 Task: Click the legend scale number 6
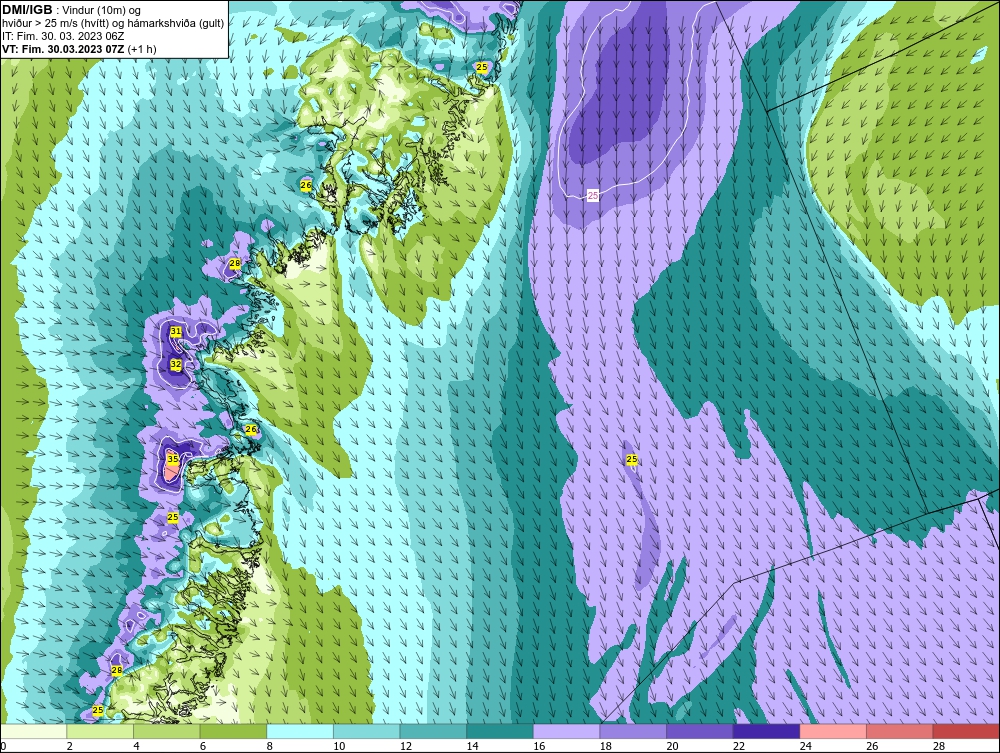pyautogui.click(x=203, y=746)
